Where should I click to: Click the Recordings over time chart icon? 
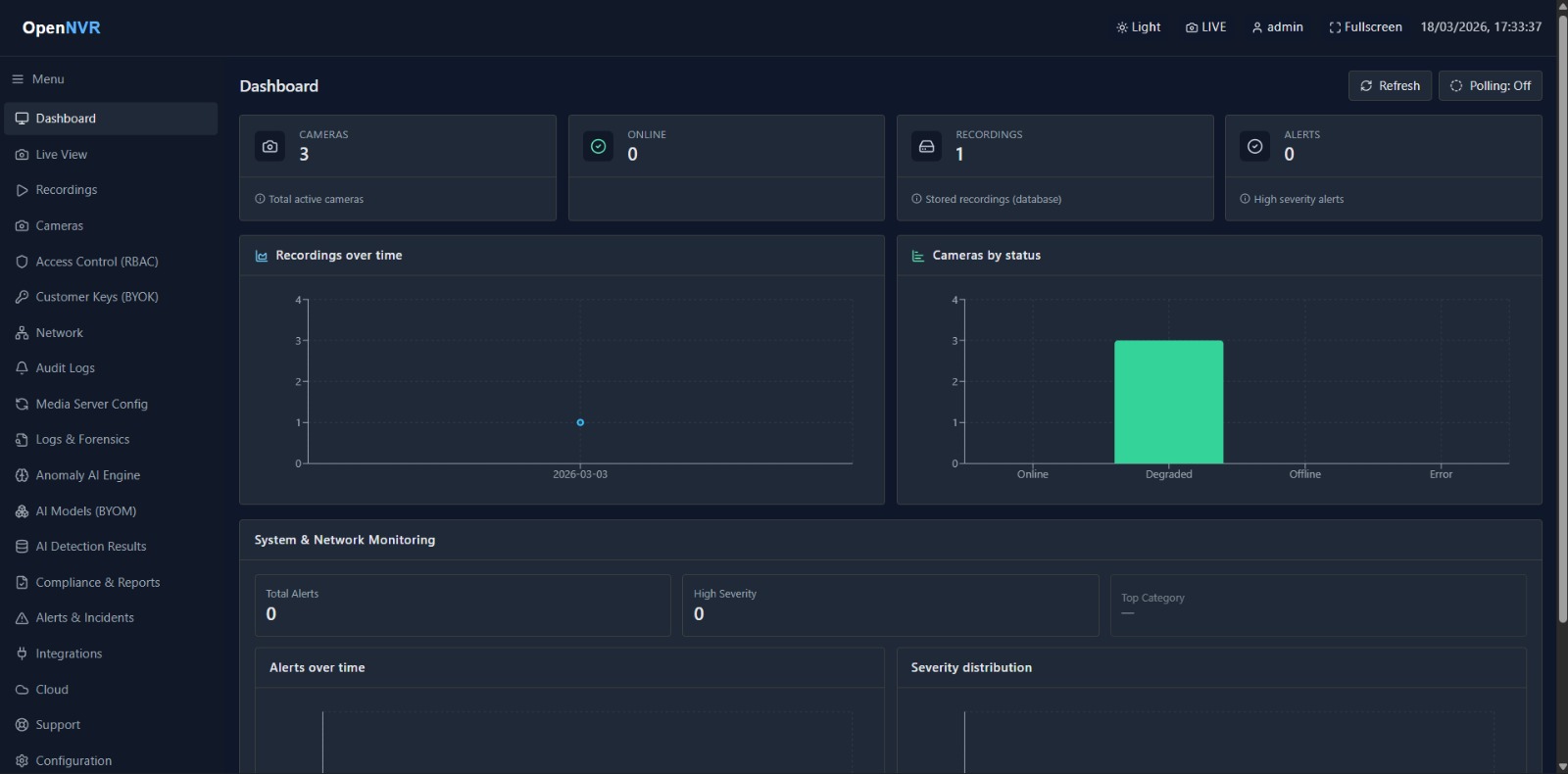[x=262, y=256]
